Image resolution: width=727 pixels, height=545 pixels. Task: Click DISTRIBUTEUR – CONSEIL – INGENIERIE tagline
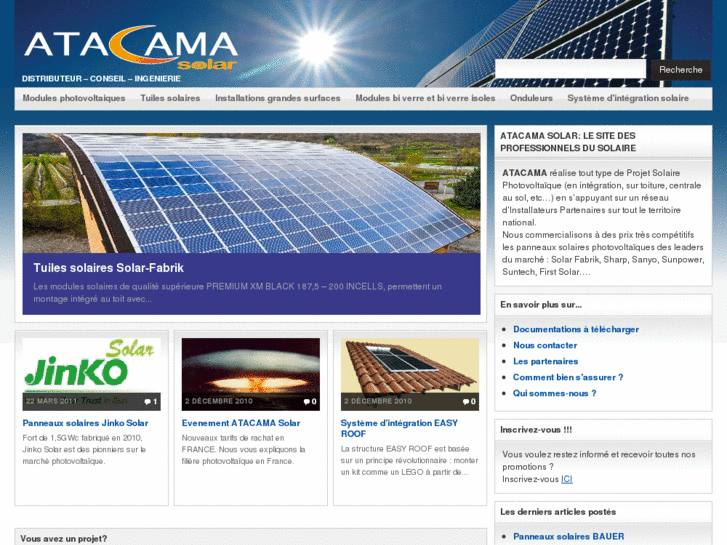tap(102, 79)
